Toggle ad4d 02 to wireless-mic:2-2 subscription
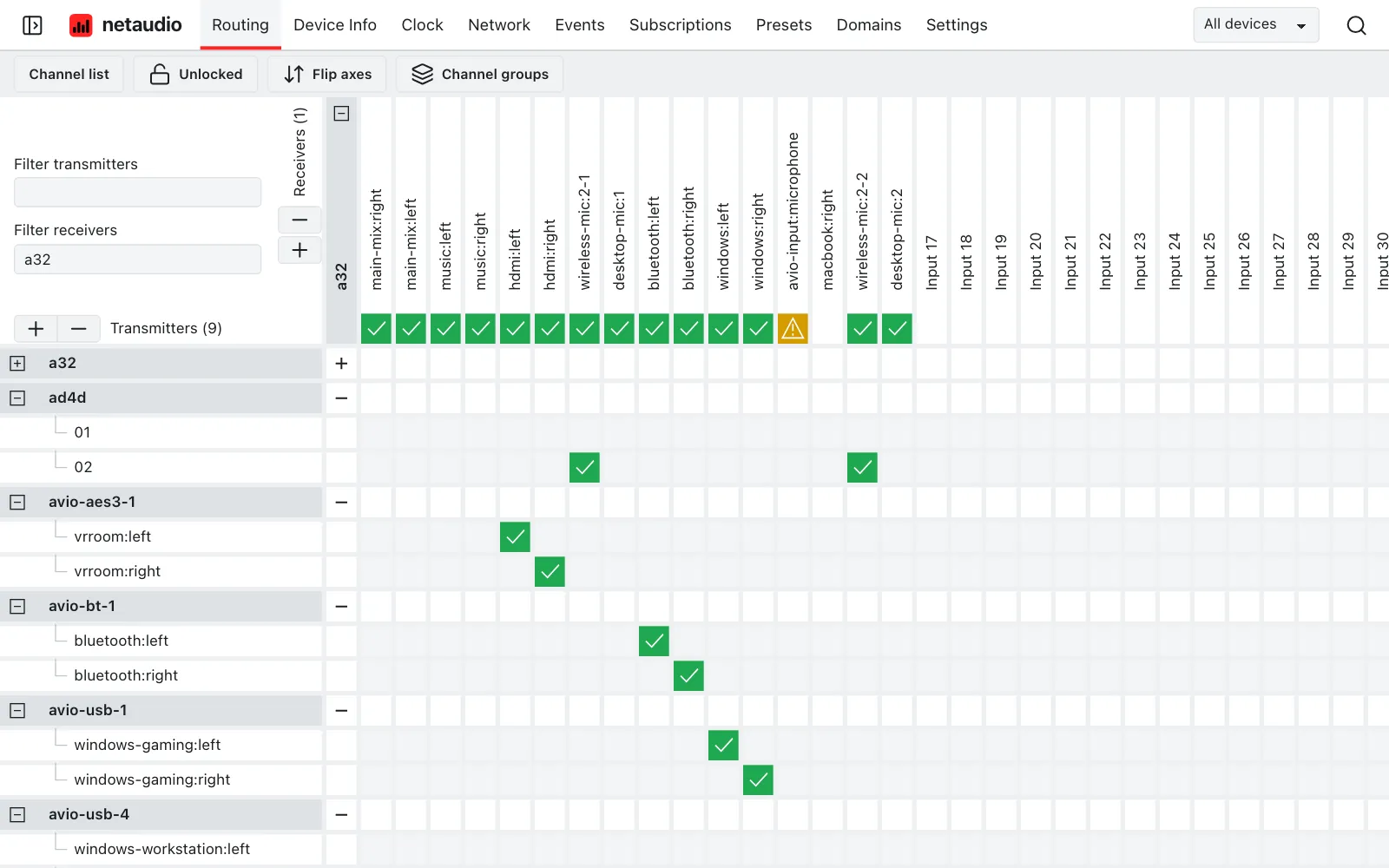Screen dimensions: 1389x868 862,468
